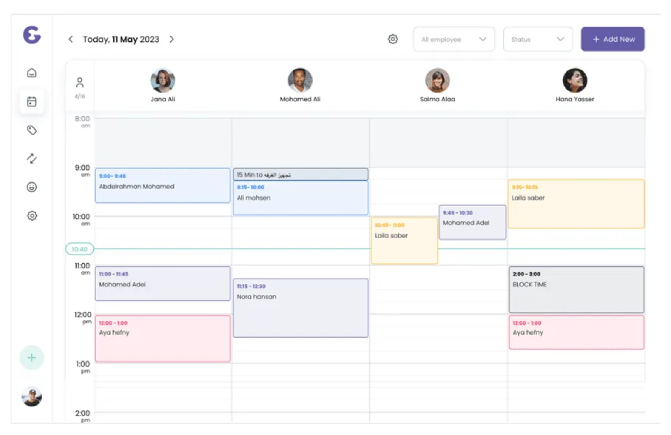Open calendar settings gear near filters
This screenshot has height=435, width=671.
coord(393,39)
